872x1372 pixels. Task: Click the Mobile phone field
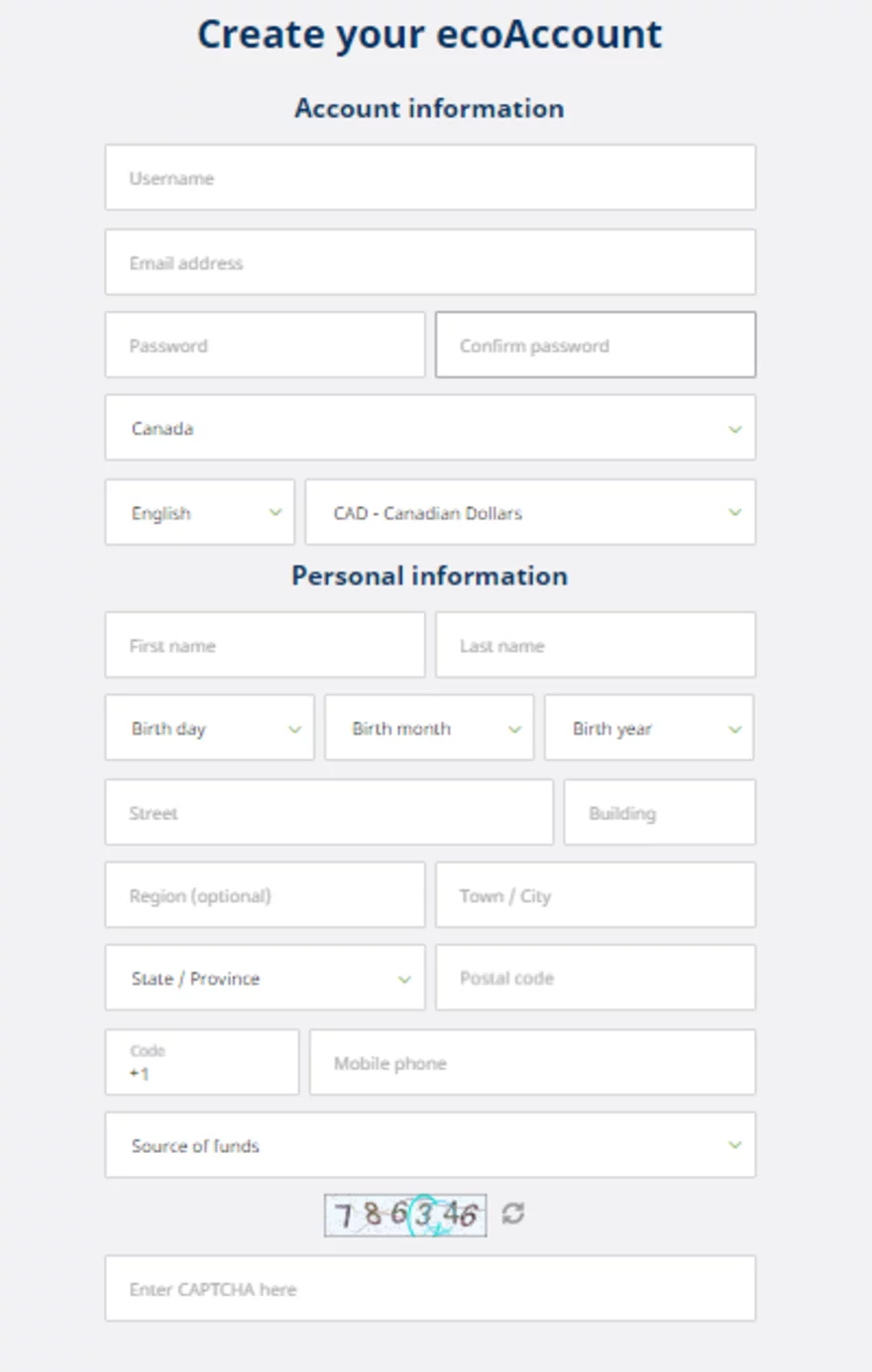(532, 1063)
